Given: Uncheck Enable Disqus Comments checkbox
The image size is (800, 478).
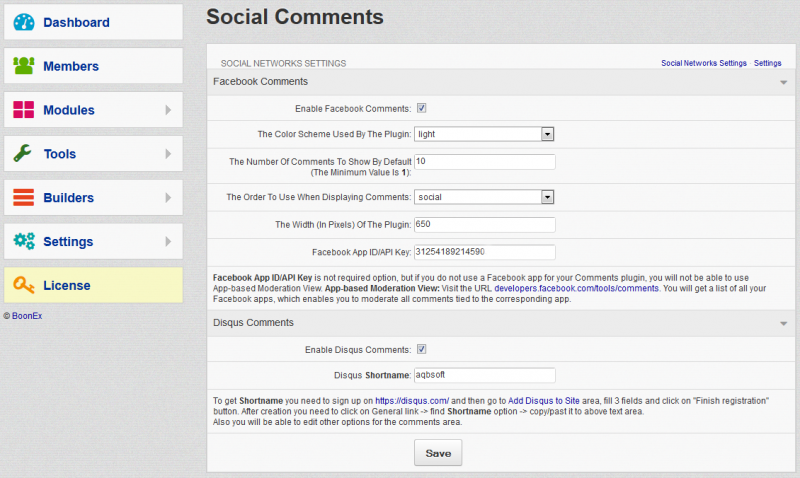Looking at the screenshot, I should [x=421, y=349].
